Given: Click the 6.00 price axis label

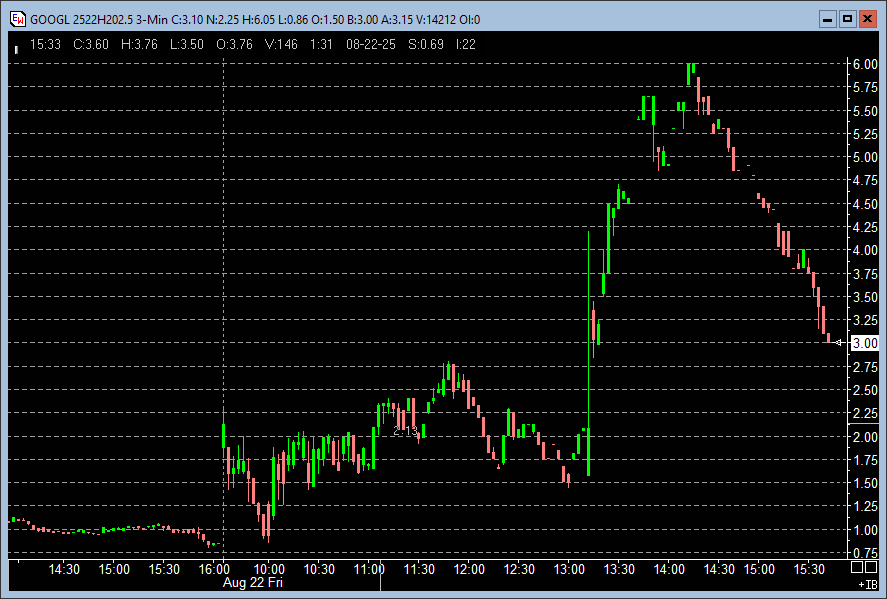Looking at the screenshot, I should pyautogui.click(x=865, y=64).
